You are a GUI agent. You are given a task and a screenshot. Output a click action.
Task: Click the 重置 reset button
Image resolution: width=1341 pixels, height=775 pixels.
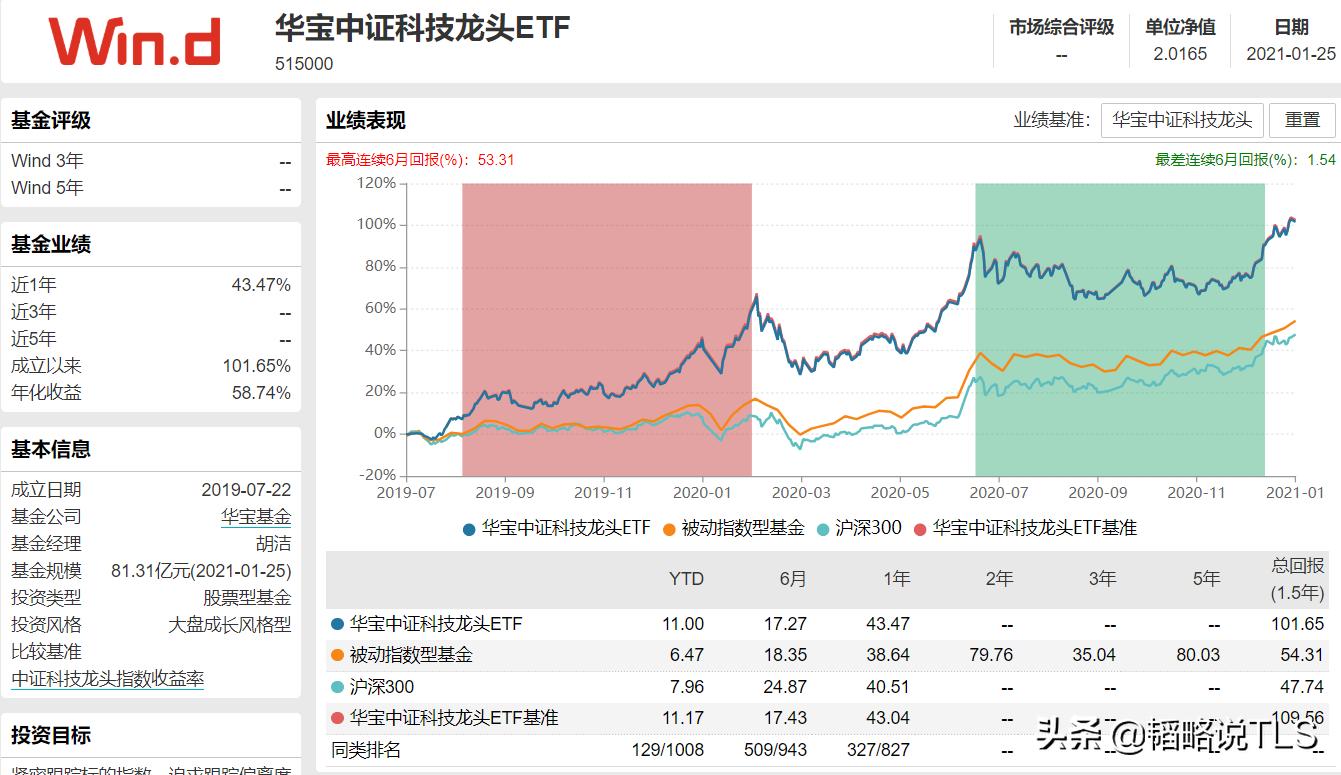[1302, 120]
